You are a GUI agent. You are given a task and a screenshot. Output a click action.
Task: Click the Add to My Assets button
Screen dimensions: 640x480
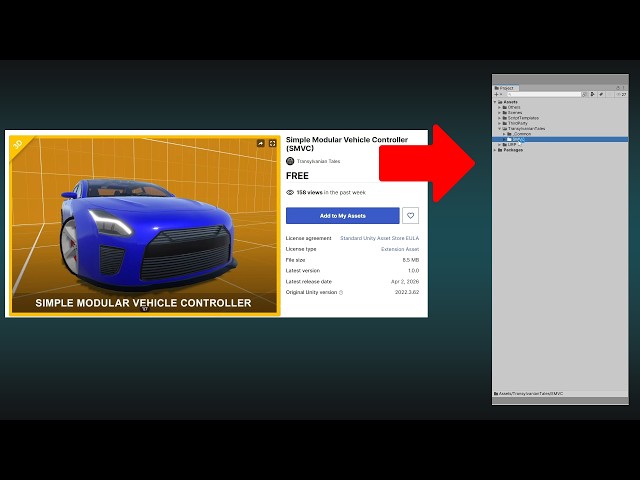(342, 216)
